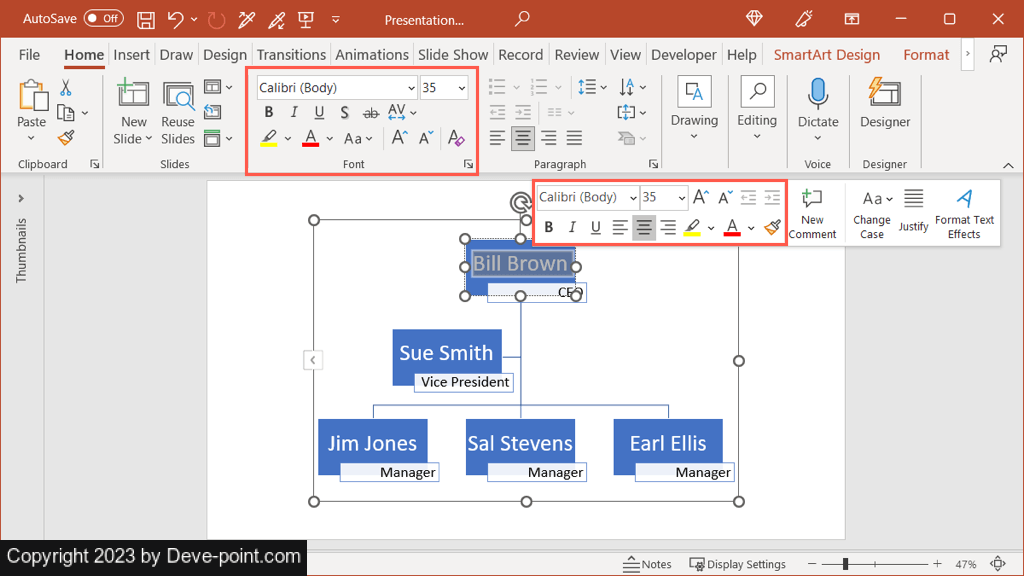Click the Dictate microphone icon
The height and width of the screenshot is (576, 1024).
818,96
